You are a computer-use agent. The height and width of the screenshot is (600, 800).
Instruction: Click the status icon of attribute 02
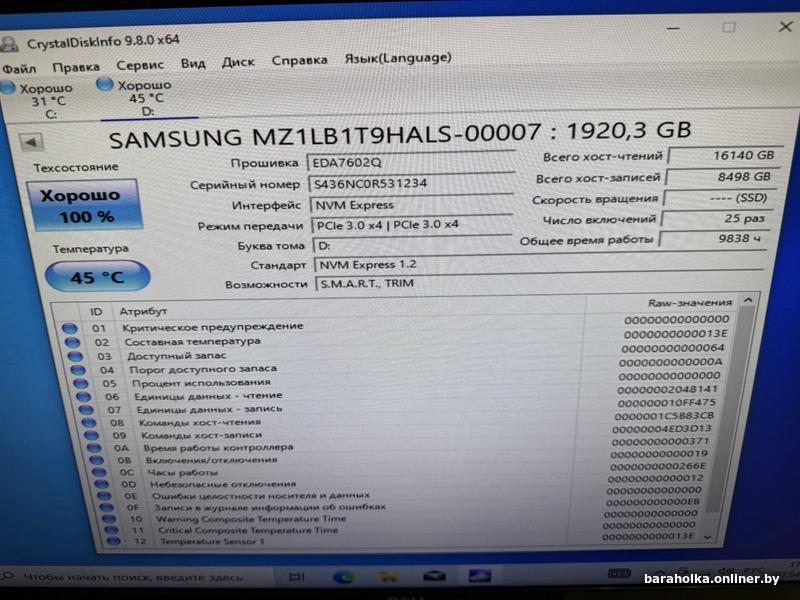72,342
